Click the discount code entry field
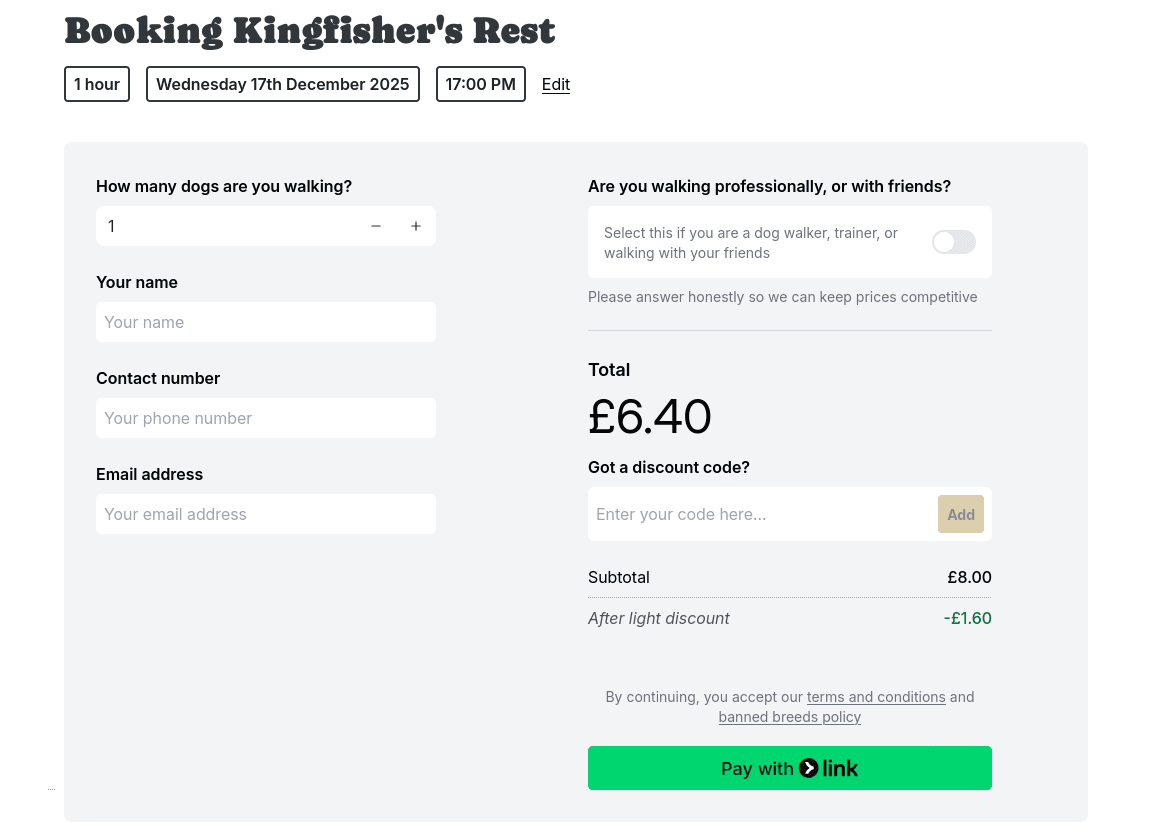This screenshot has width=1149, height=840. coord(762,514)
